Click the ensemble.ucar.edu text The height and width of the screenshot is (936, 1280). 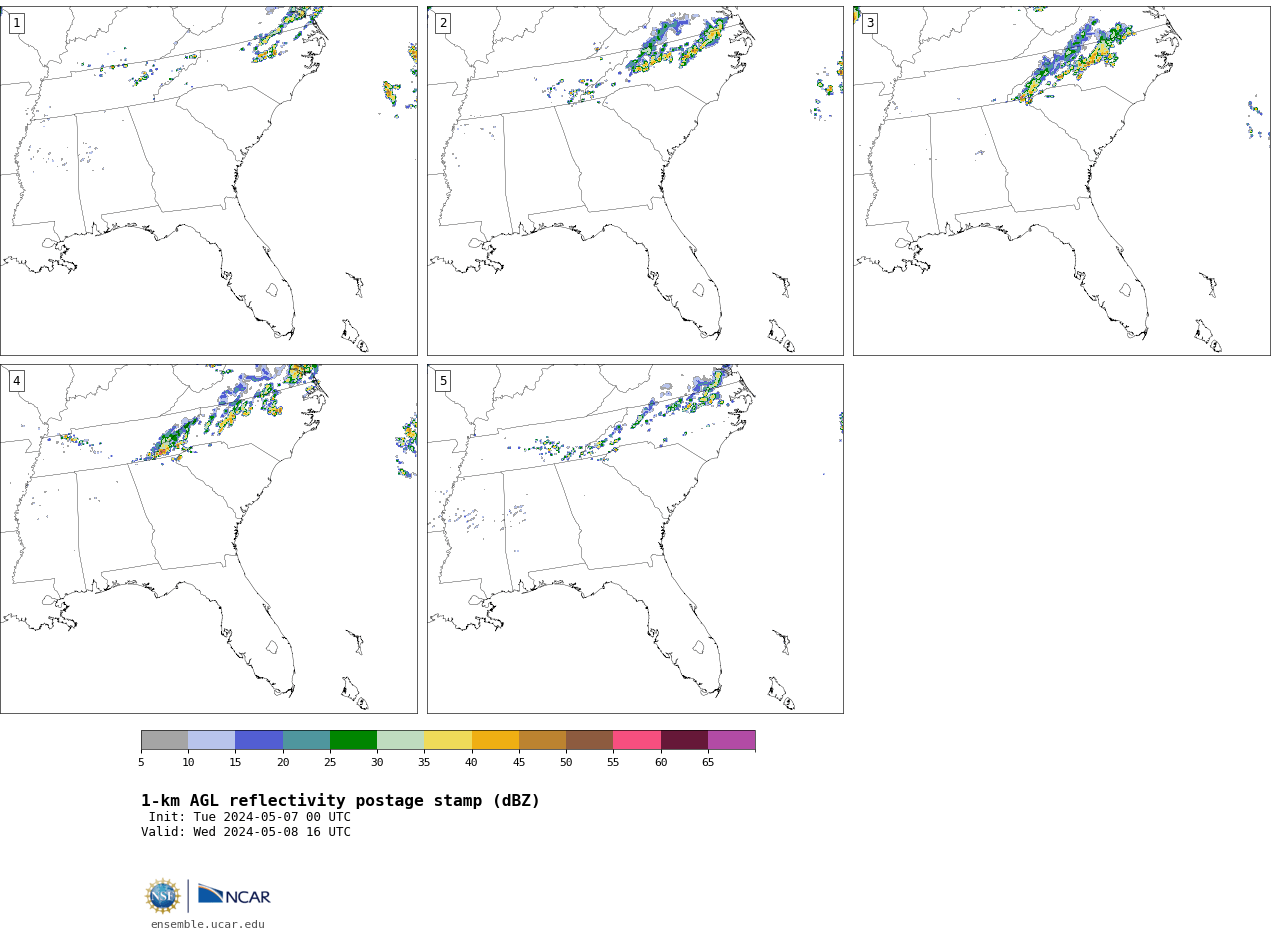208,925
